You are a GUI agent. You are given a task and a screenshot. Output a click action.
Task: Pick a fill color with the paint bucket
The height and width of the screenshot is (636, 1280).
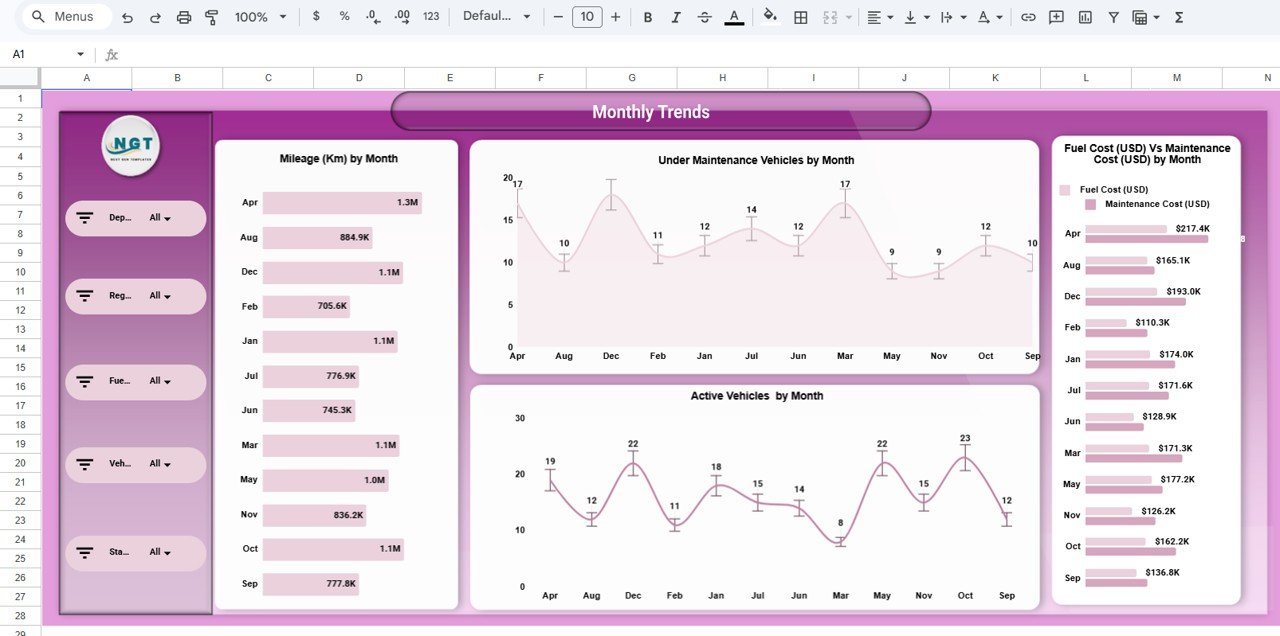click(x=770, y=17)
